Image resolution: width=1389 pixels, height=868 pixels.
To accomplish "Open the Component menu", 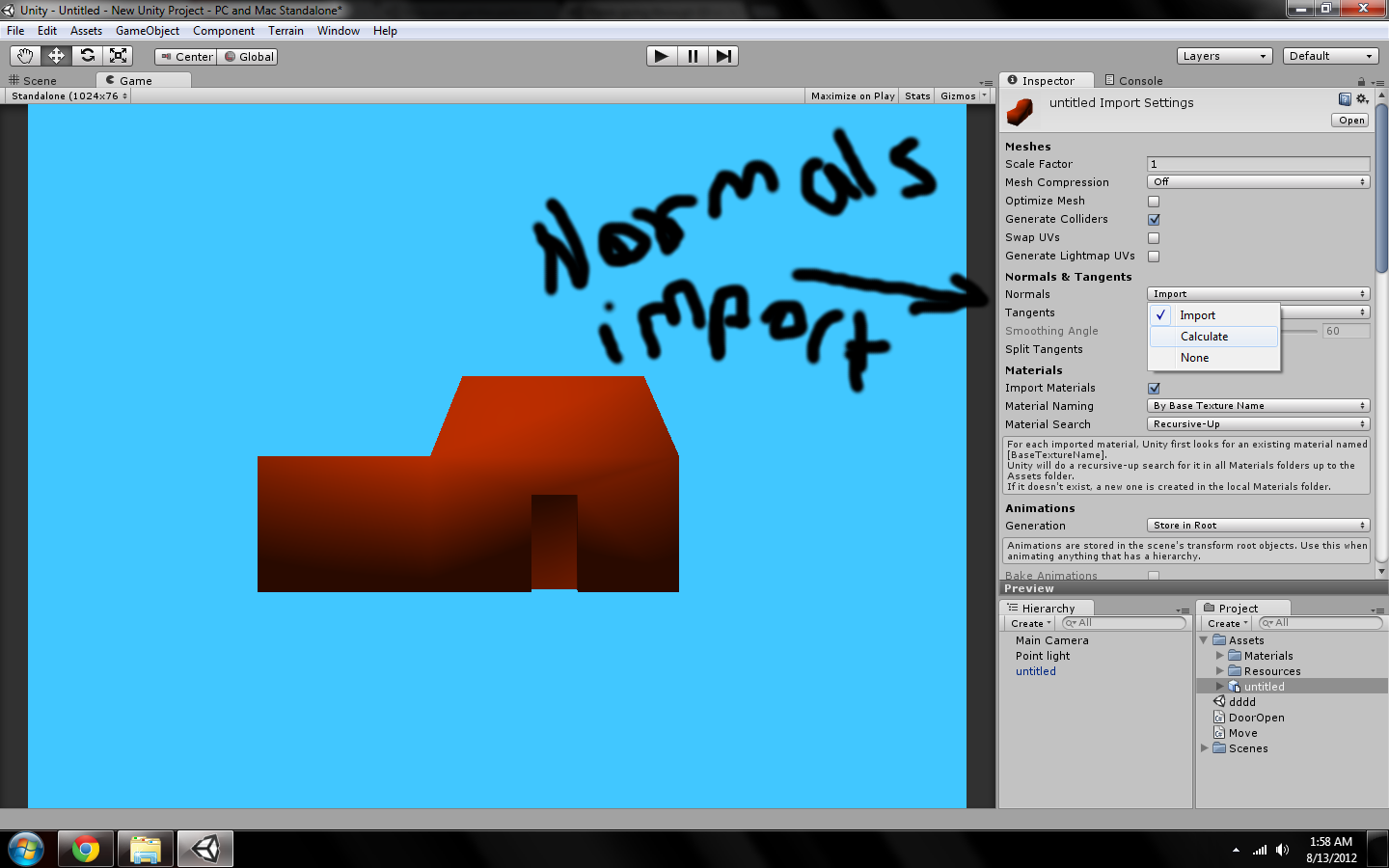I will coord(224,31).
